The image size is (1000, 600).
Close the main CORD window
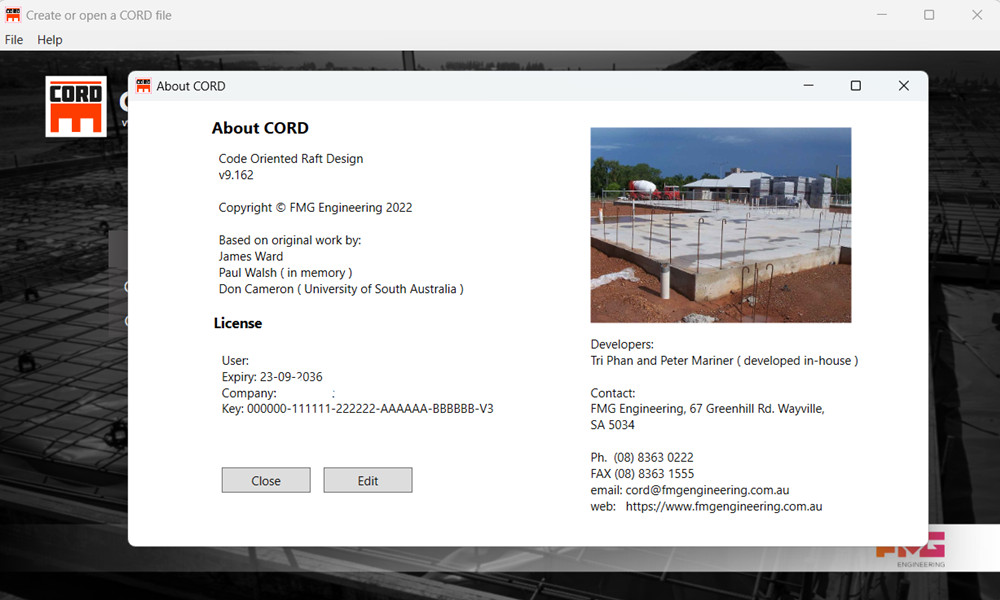coord(977,15)
